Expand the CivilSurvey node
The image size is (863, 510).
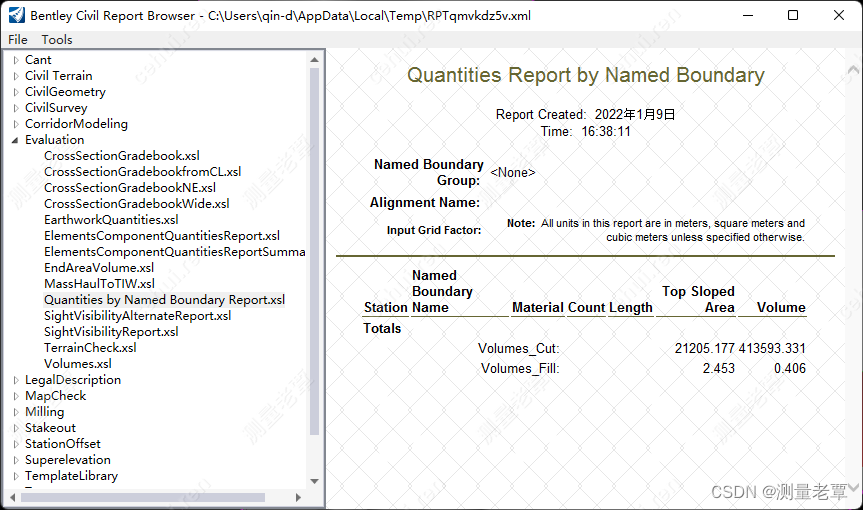[16, 108]
